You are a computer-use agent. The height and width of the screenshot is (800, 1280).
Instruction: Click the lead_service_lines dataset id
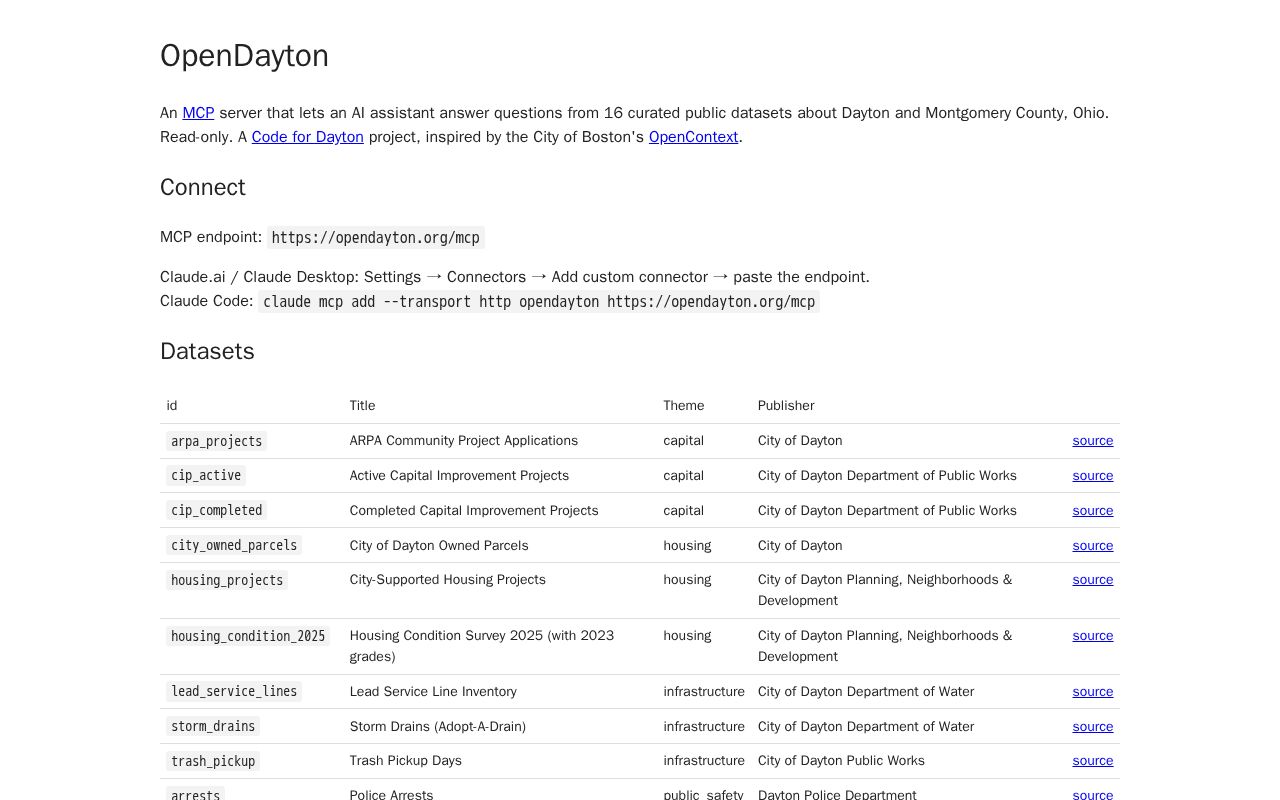[x=234, y=692]
